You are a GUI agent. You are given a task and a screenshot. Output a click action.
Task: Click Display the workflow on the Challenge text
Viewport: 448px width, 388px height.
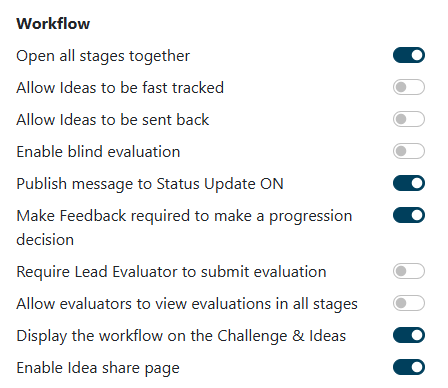(181, 336)
